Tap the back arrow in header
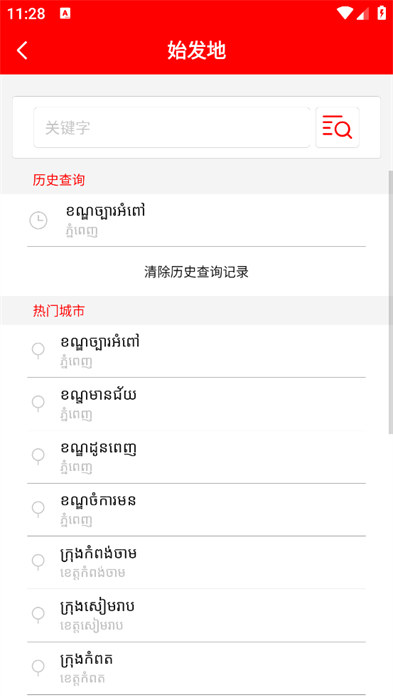Viewport: 393px width, 700px height. point(22,50)
